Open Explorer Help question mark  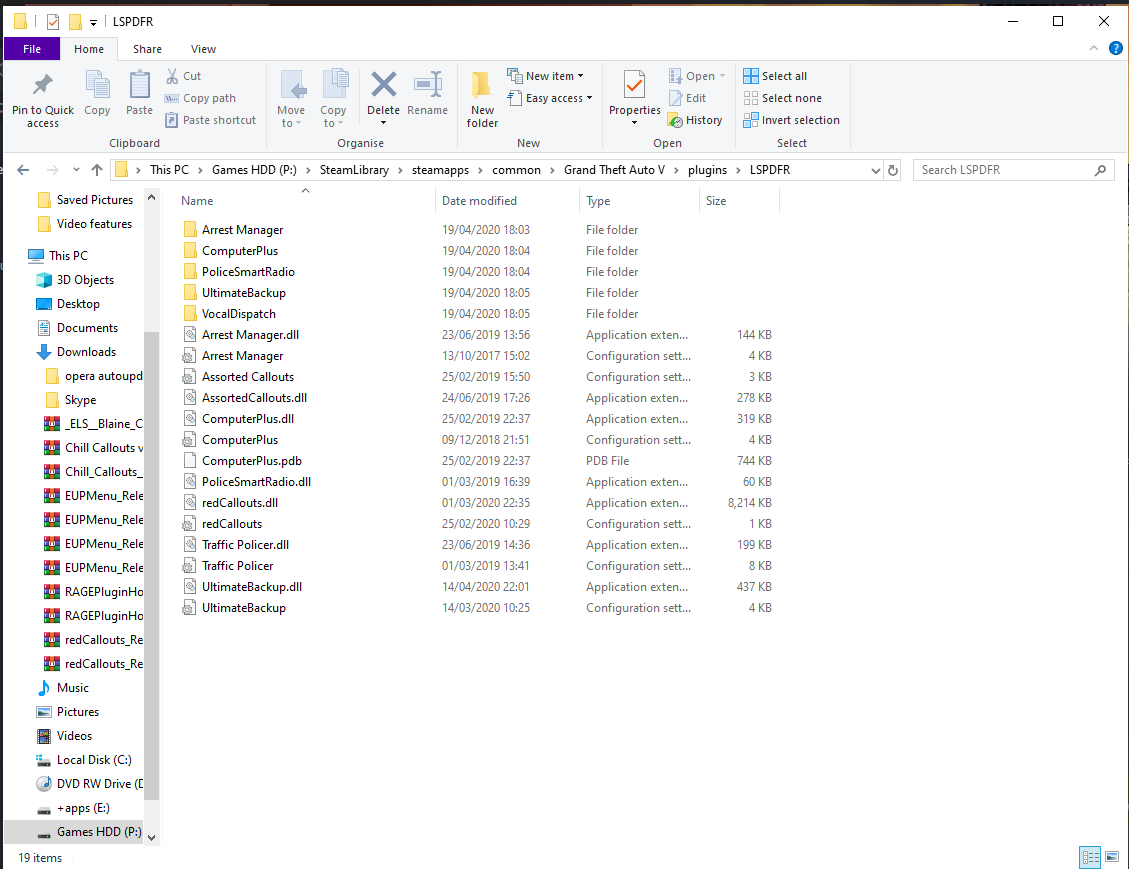1115,48
